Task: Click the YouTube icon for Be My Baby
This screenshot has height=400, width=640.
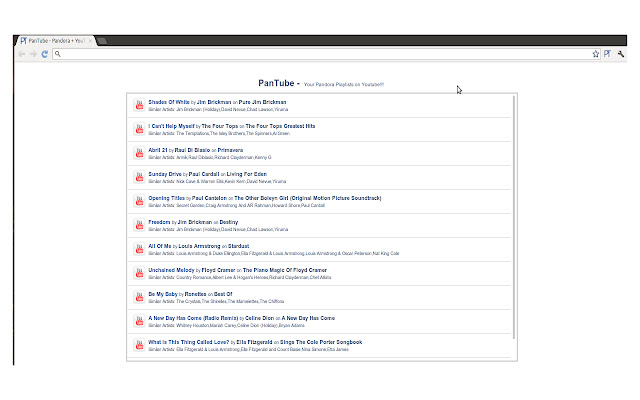Action: coord(139,297)
